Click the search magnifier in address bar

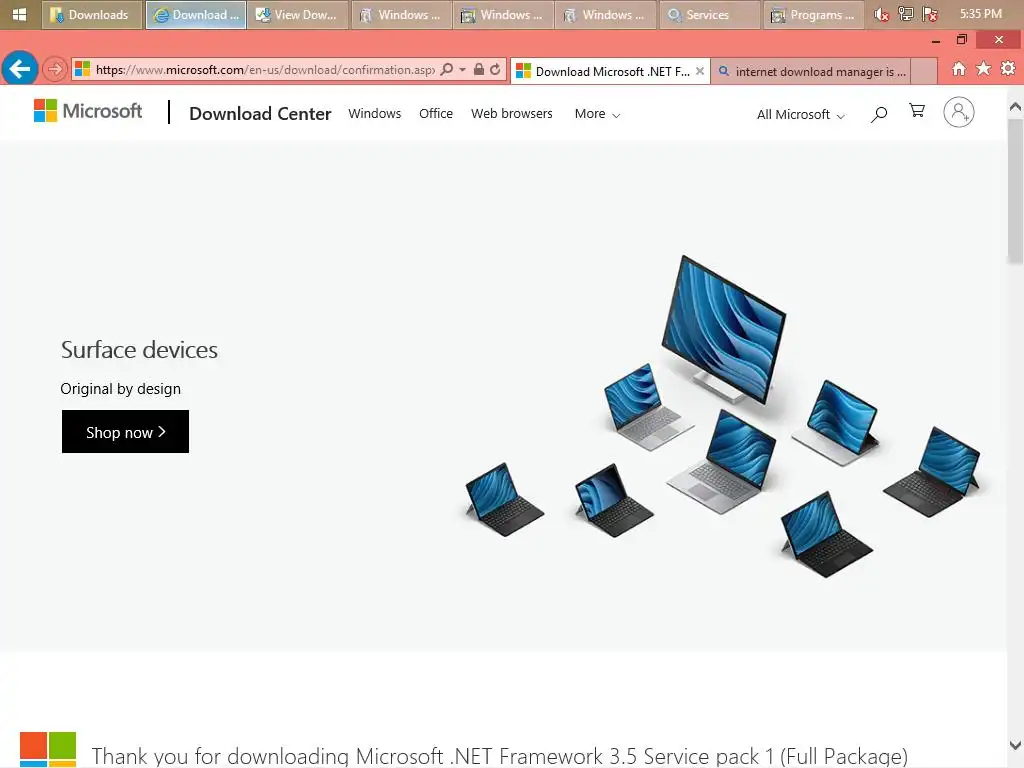click(447, 69)
